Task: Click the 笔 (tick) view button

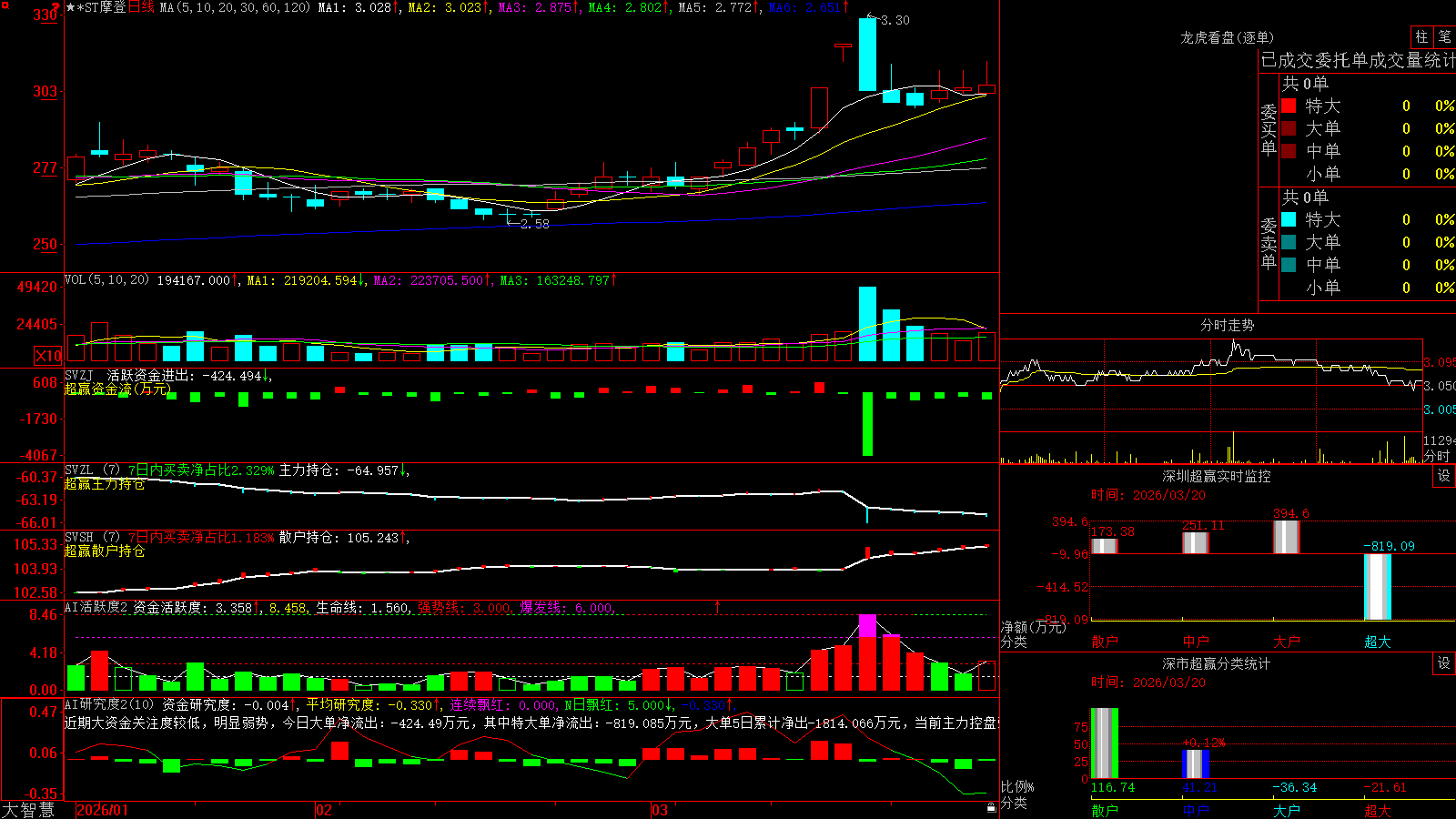Action: (1444, 37)
